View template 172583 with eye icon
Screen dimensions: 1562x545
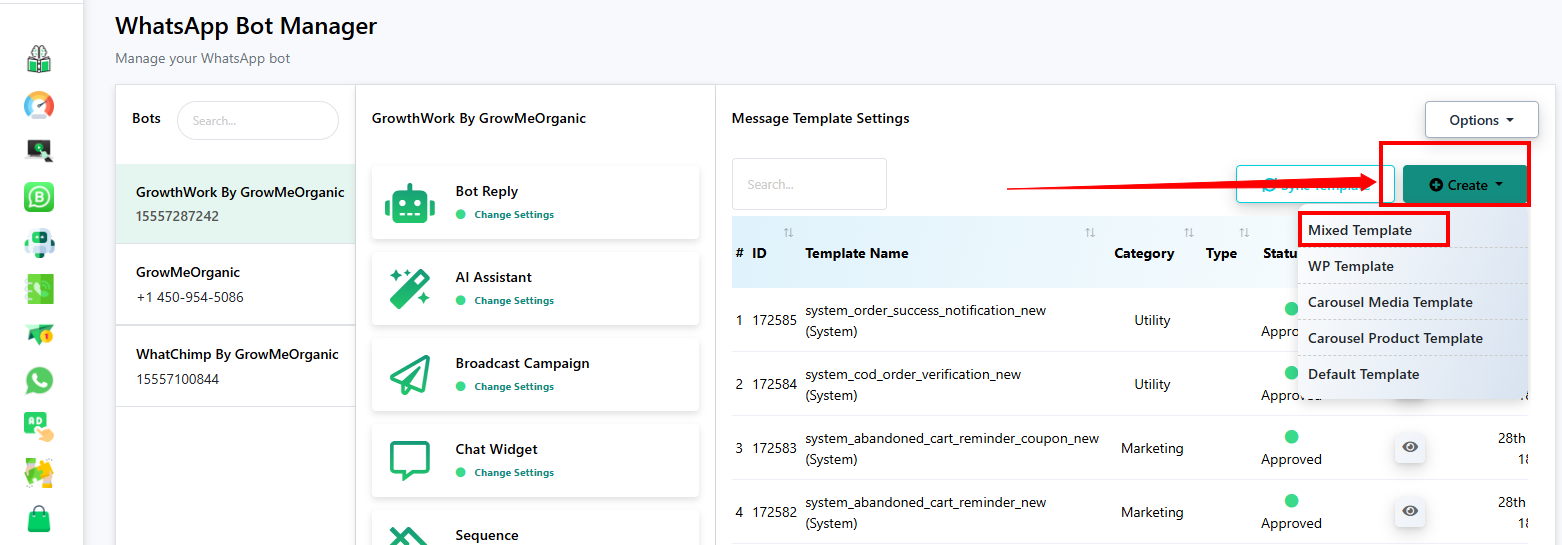click(x=1410, y=447)
